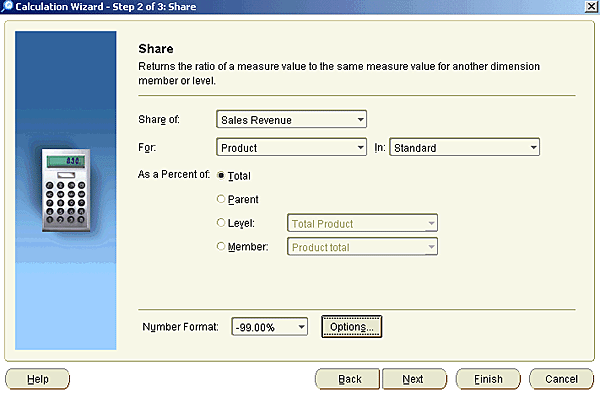Cancel the Calculation Wizard
The width and height of the screenshot is (600, 397).
[561, 379]
